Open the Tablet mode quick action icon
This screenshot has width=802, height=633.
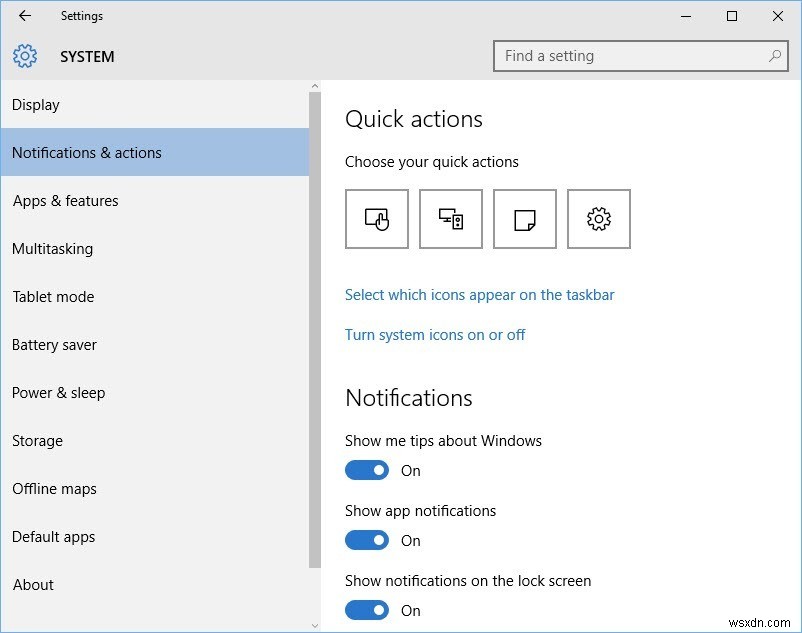point(377,218)
